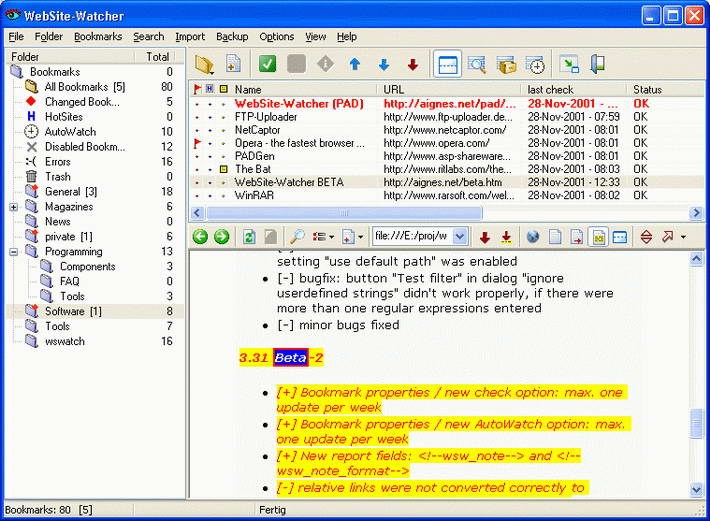Expand the Magazines folder tree node

[x=14, y=207]
